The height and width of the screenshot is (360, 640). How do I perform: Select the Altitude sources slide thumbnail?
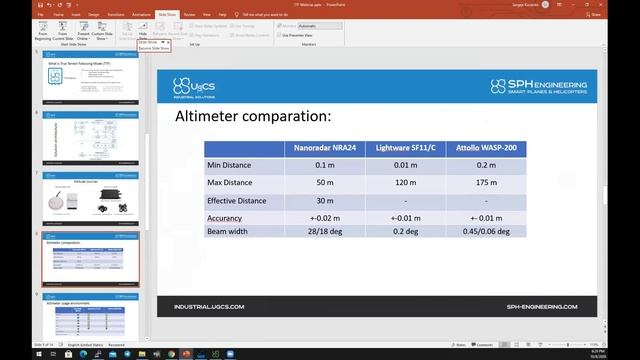(91, 199)
